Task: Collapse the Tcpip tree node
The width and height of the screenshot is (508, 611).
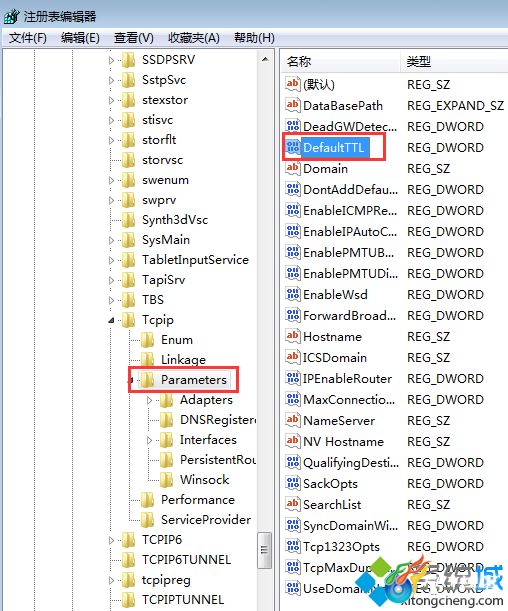Action: [111, 320]
